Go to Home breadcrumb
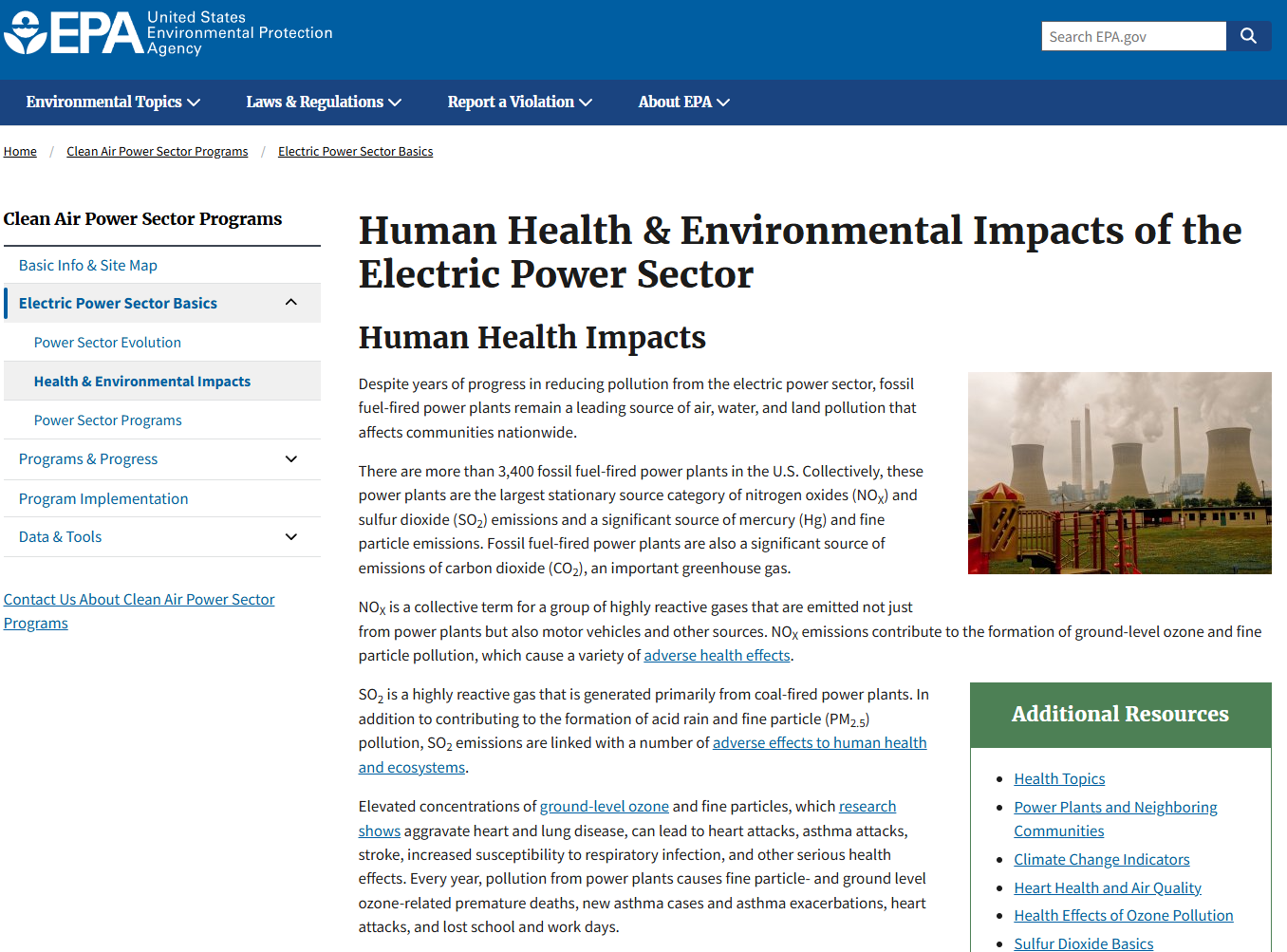Viewport: 1287px width, 952px height. (20, 151)
